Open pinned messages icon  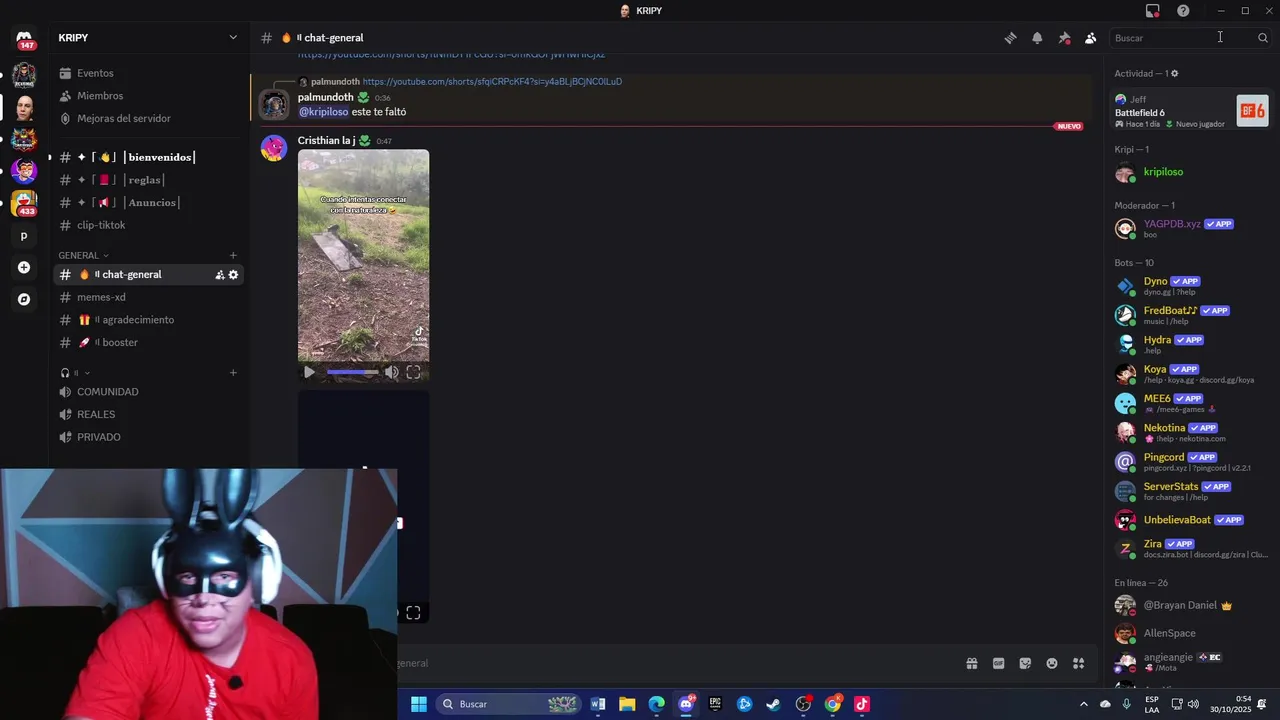tap(1064, 38)
